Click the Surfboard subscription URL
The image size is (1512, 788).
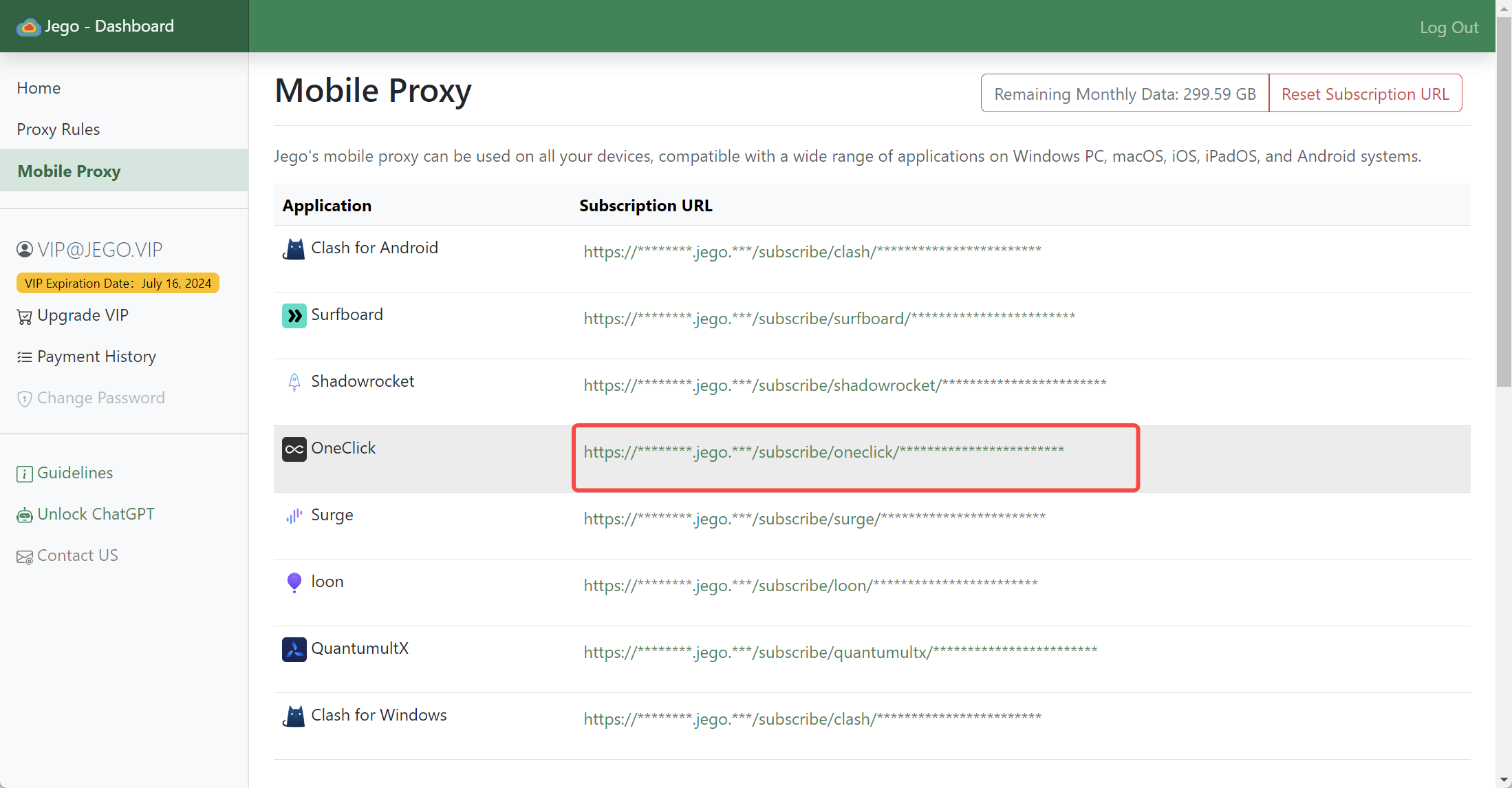(830, 318)
